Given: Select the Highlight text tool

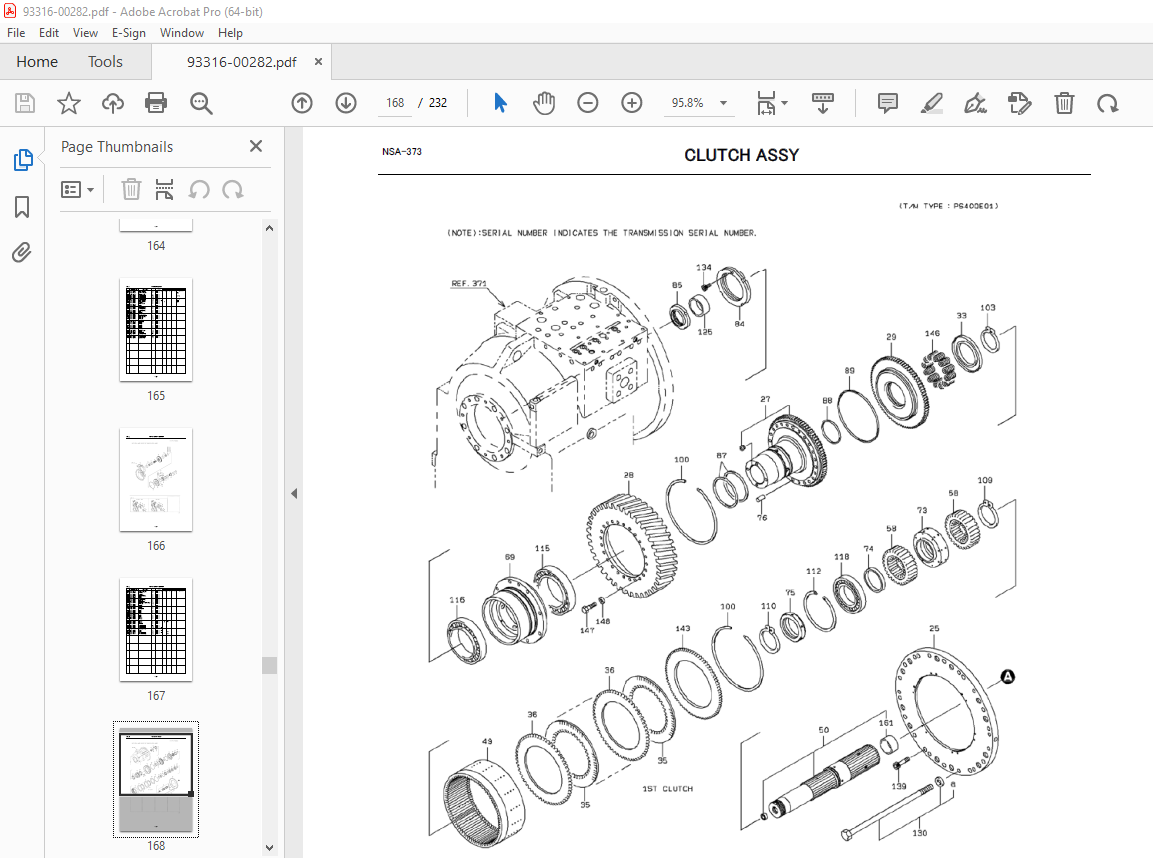Looking at the screenshot, I should [932, 103].
